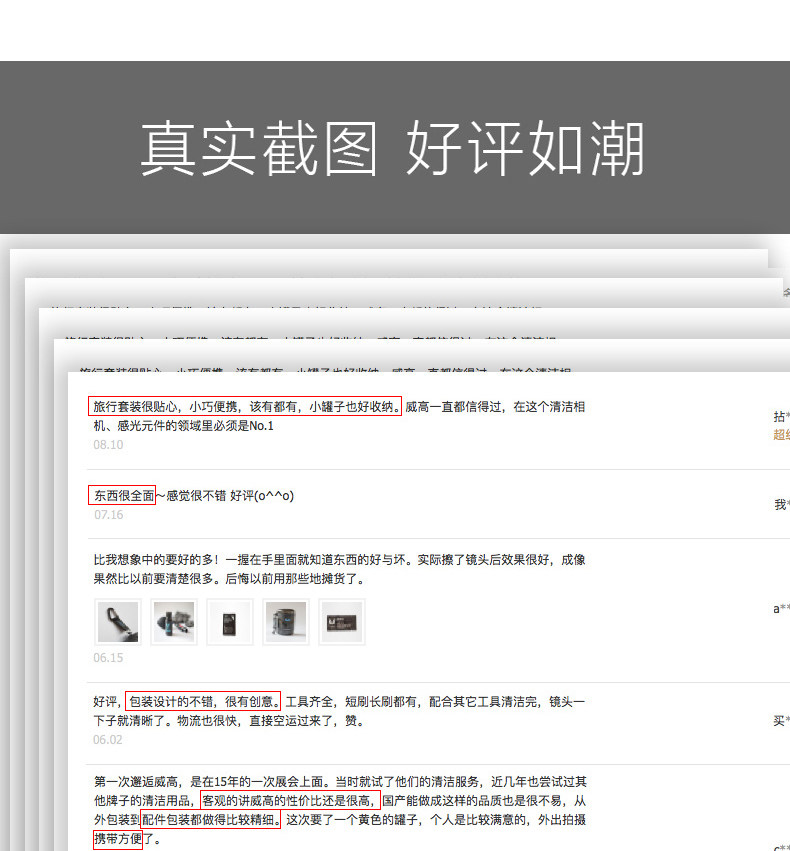Image resolution: width=790 pixels, height=851 pixels.
Task: Open reviewer a** username
Action: (781, 608)
